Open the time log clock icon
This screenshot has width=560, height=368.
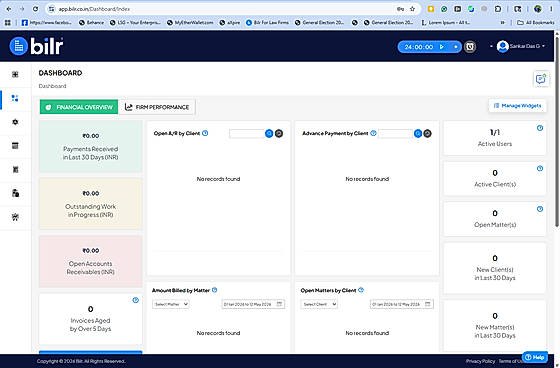470,47
